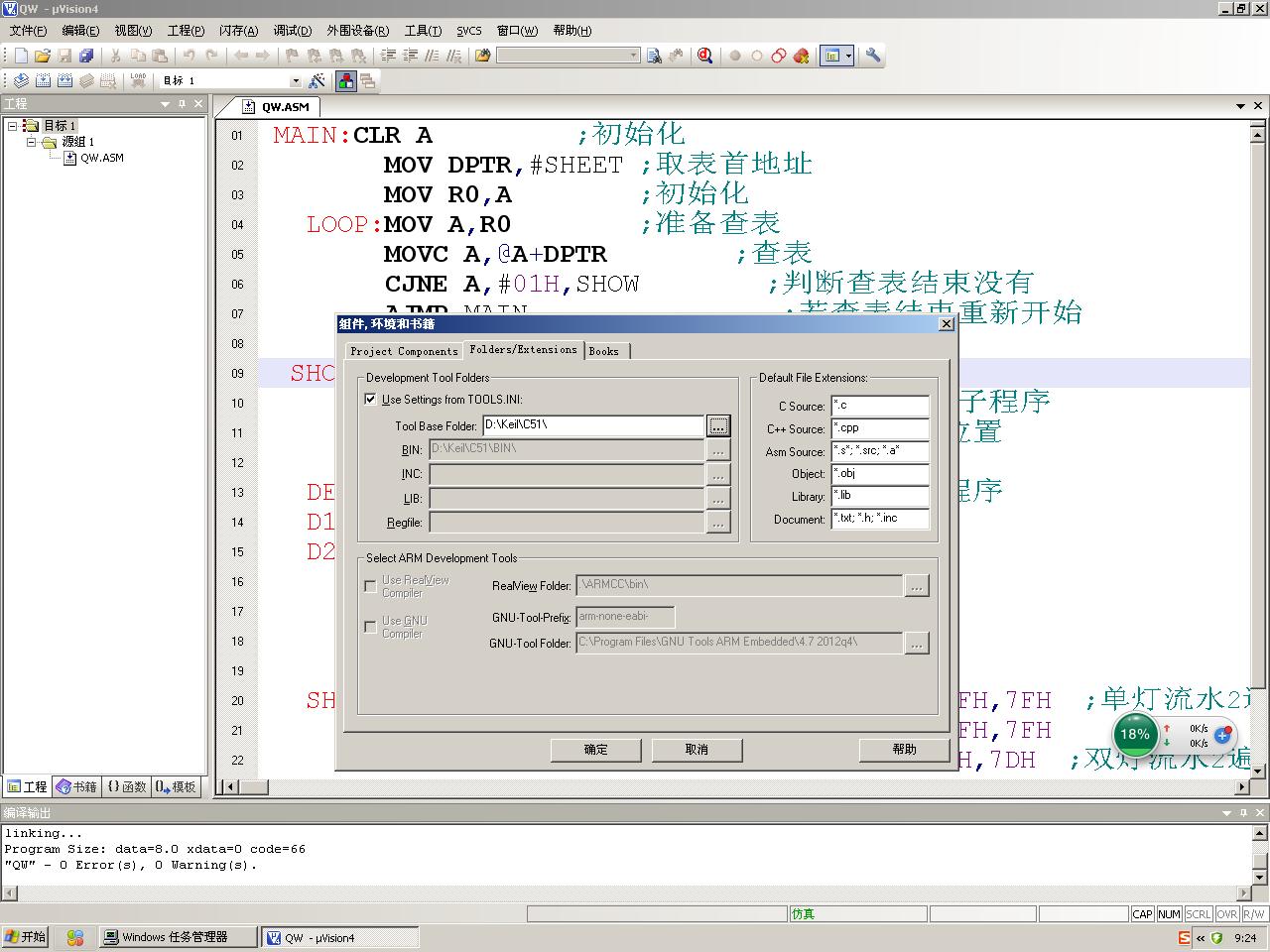Viewport: 1270px width, 952px height.
Task: Open the find text combo box dropdown
Action: pyautogui.click(x=634, y=56)
